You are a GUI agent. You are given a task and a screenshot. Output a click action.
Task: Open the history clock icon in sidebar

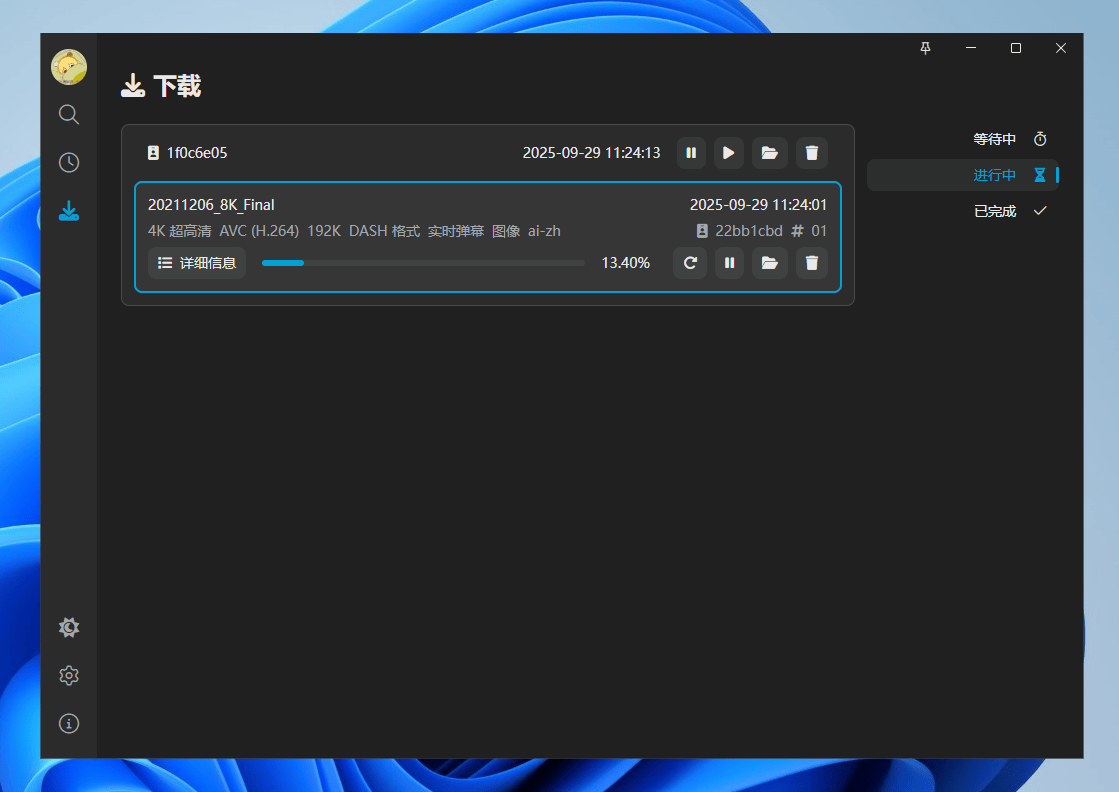[69, 163]
